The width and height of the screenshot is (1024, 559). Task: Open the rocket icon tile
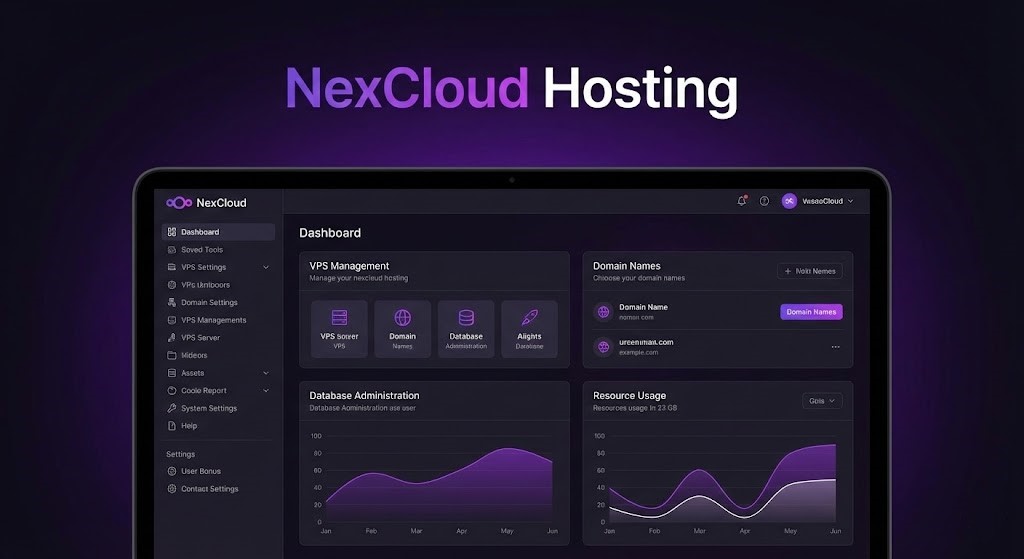(529, 329)
